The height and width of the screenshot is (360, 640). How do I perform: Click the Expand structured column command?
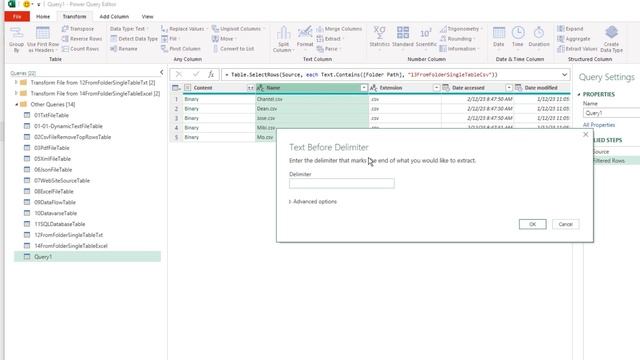570,29
